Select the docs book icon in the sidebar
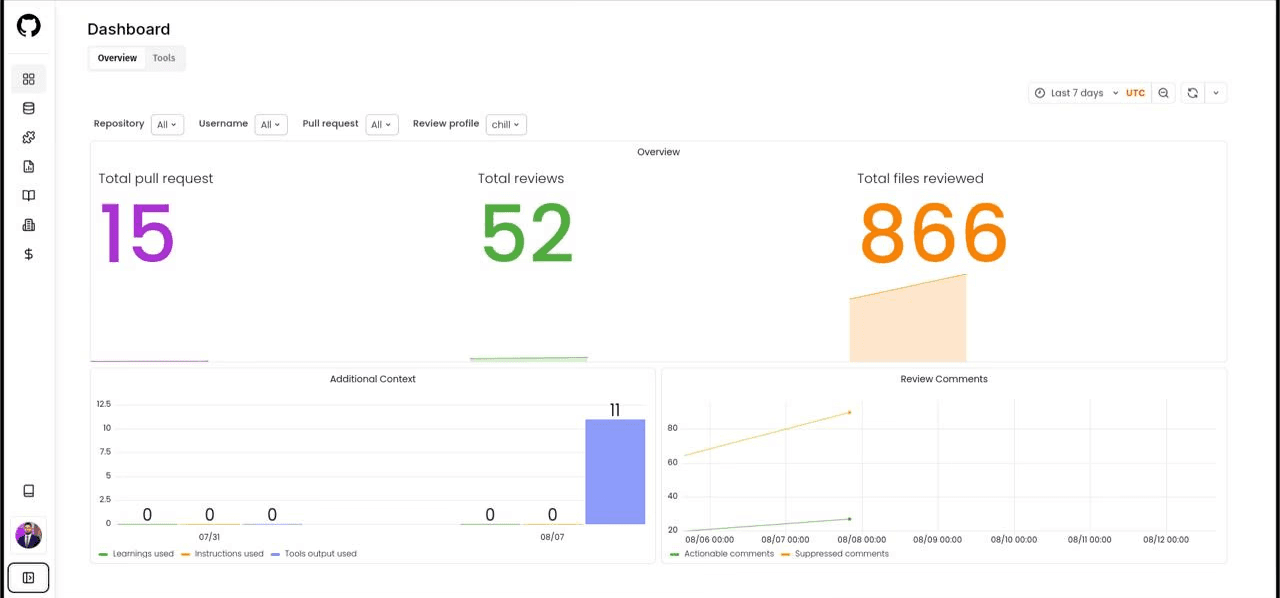1280x598 pixels. click(28, 195)
